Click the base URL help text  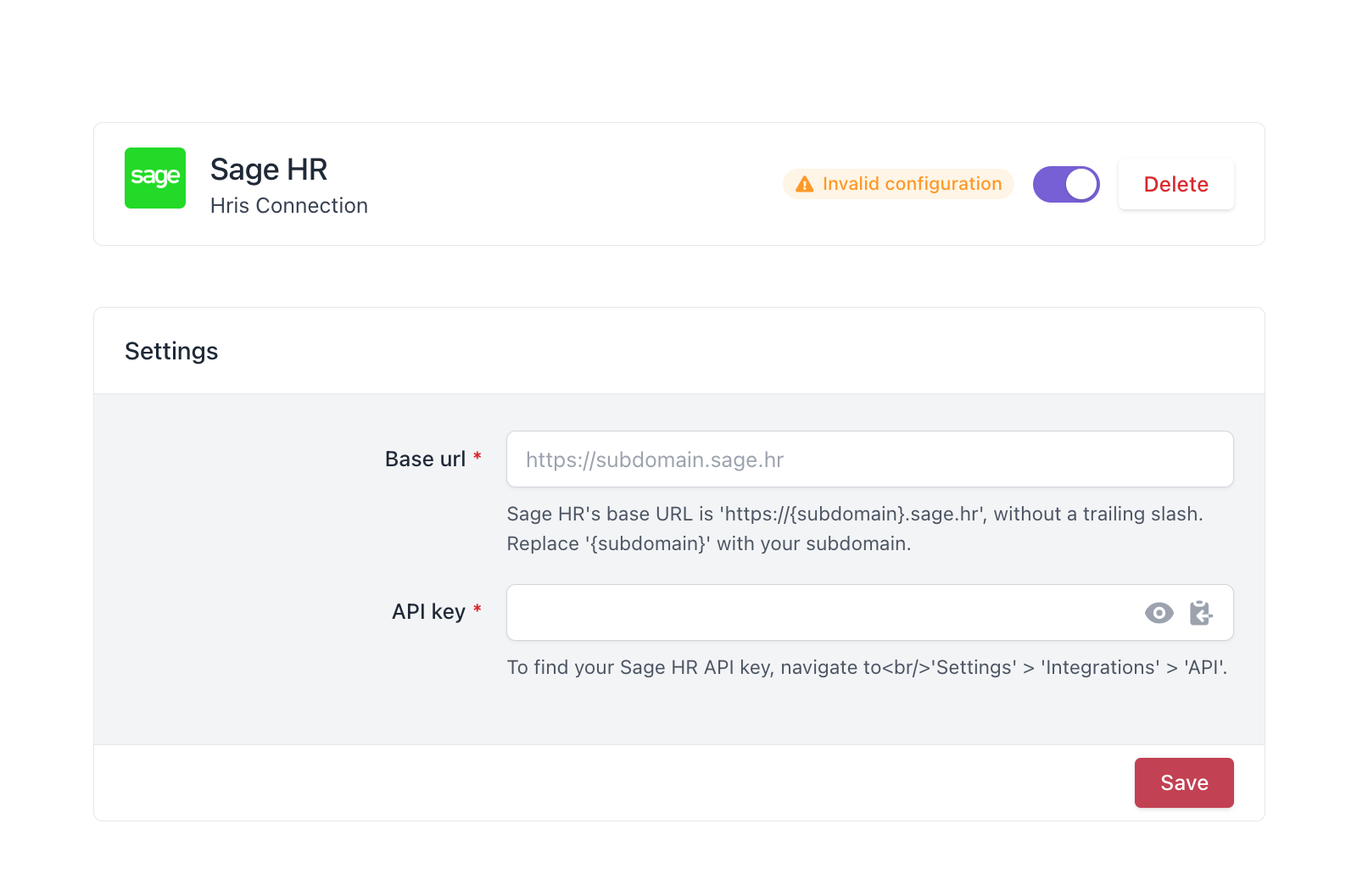(x=855, y=529)
